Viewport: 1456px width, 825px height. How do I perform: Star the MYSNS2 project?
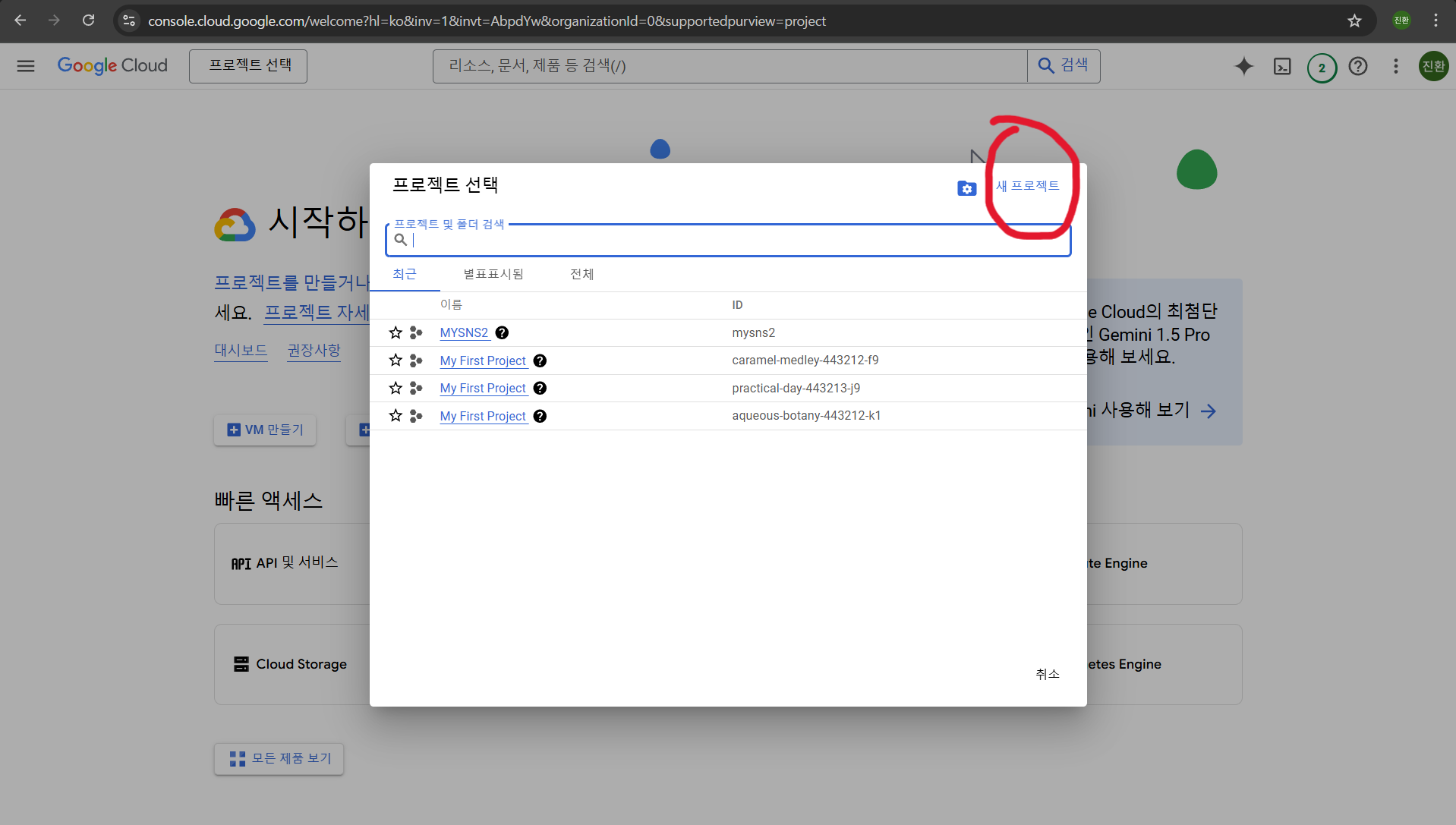pos(396,332)
